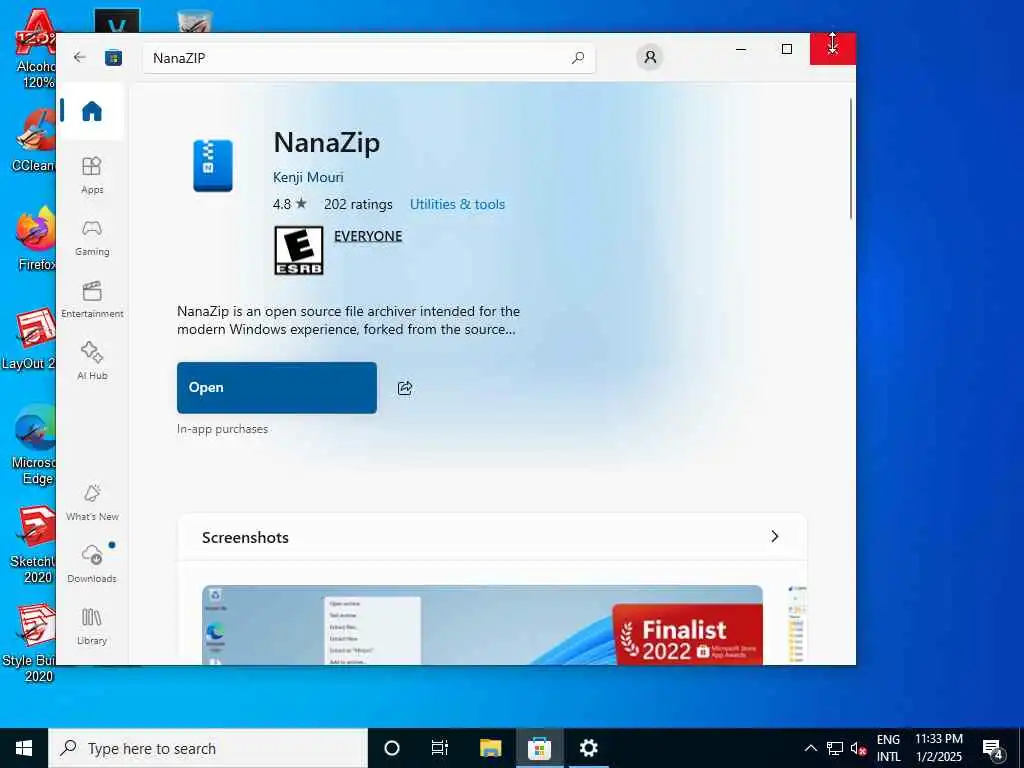This screenshot has height=768, width=1024.
Task: Expand the Screenshots section chevron
Action: tap(775, 536)
